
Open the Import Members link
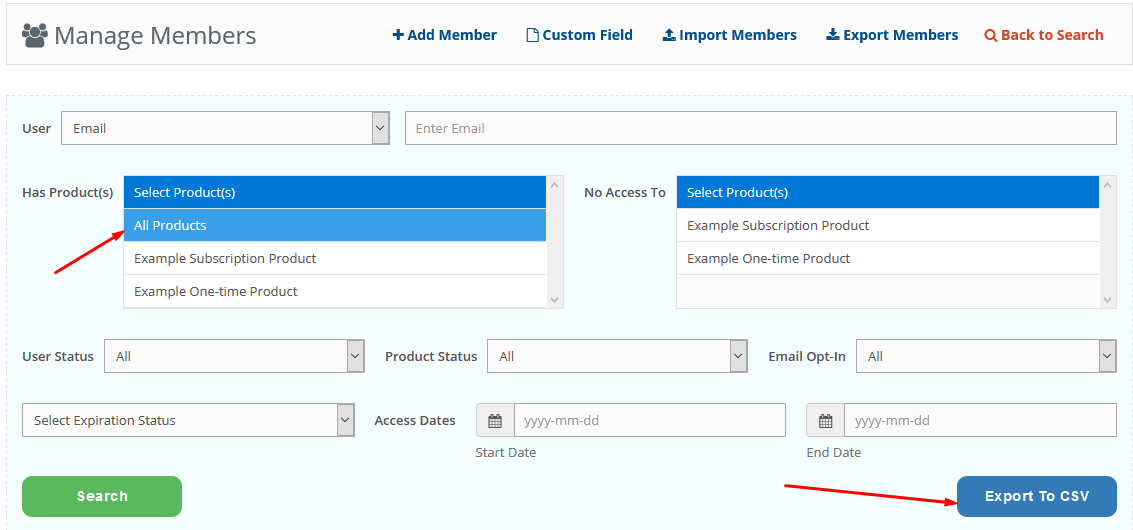click(x=730, y=35)
